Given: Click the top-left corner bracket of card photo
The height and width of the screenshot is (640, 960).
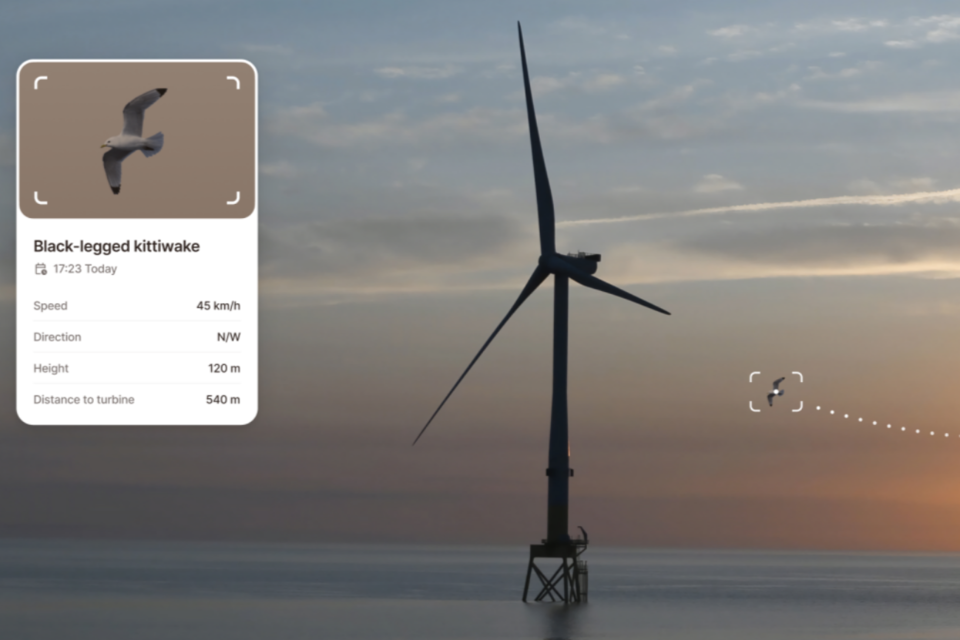Looking at the screenshot, I should point(40,82).
